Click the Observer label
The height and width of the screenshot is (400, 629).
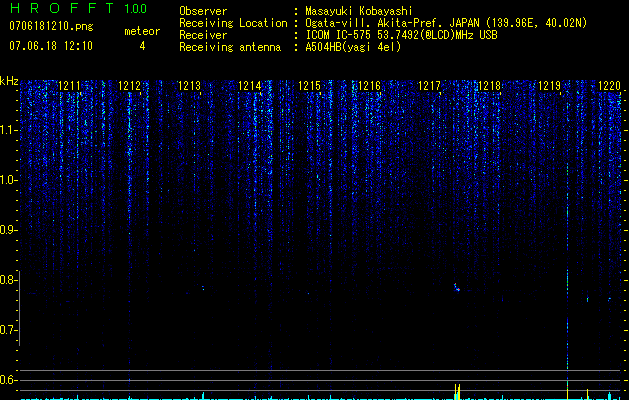203,11
